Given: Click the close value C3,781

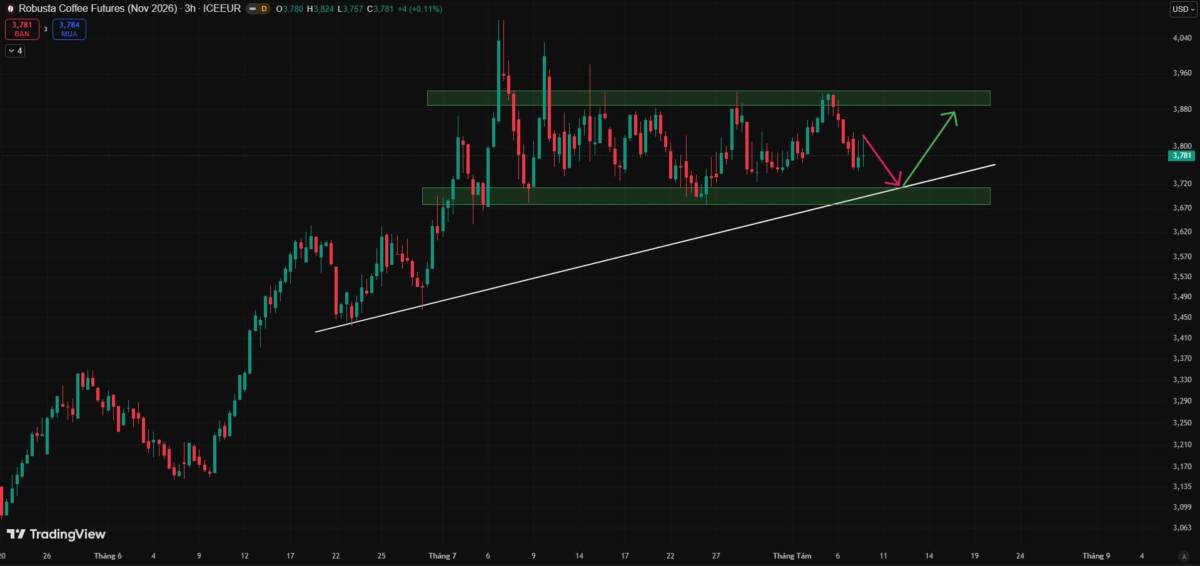Looking at the screenshot, I should pyautogui.click(x=381, y=9).
